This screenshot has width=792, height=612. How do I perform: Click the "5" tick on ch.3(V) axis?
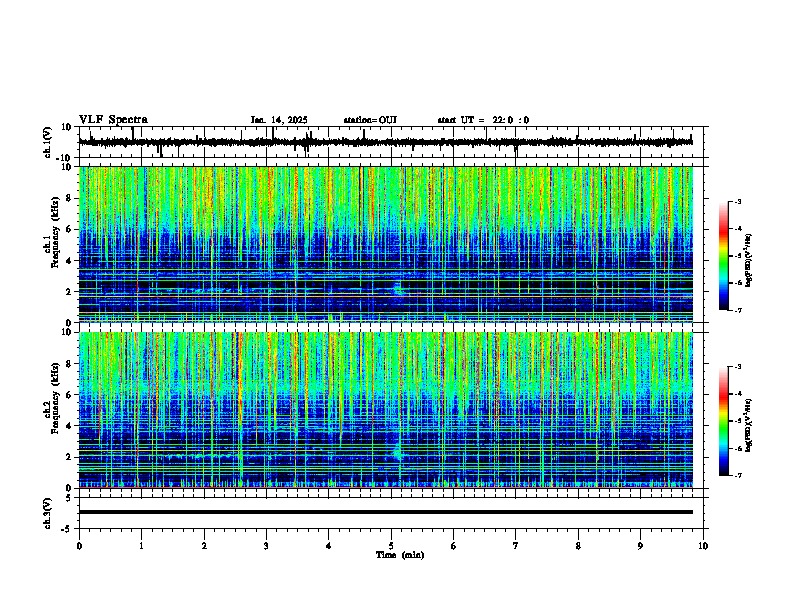70,498
